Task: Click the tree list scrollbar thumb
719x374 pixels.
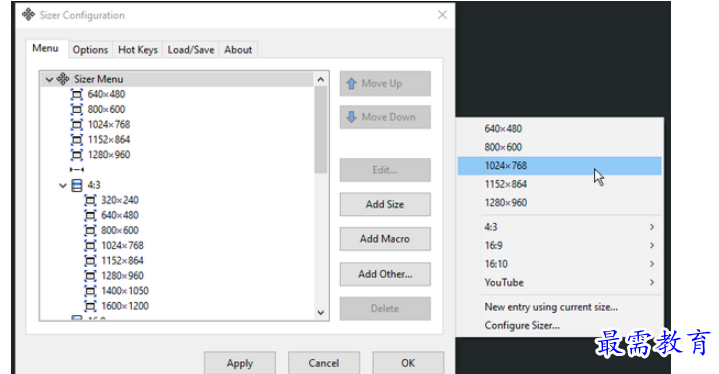Action: pyautogui.click(x=321, y=130)
